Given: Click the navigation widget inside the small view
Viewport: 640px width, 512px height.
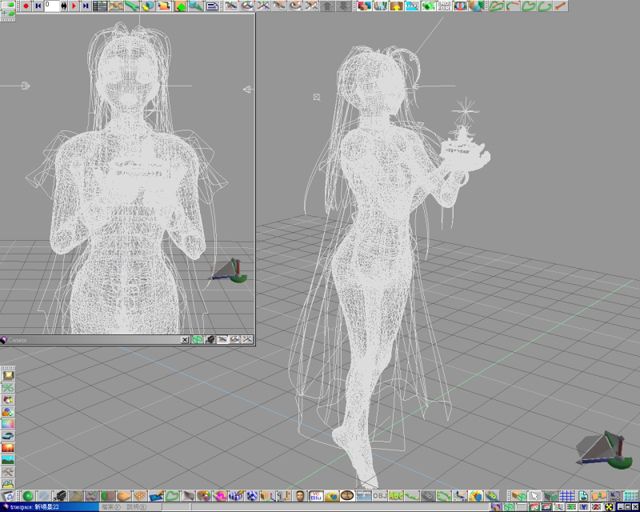Looking at the screenshot, I should click(x=230, y=270).
